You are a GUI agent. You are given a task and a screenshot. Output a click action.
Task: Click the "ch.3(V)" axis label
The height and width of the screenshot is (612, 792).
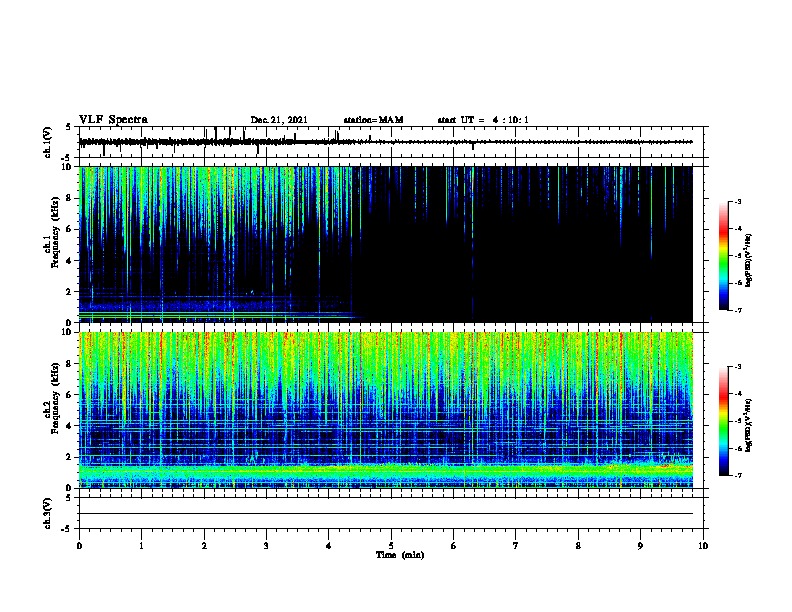point(48,513)
